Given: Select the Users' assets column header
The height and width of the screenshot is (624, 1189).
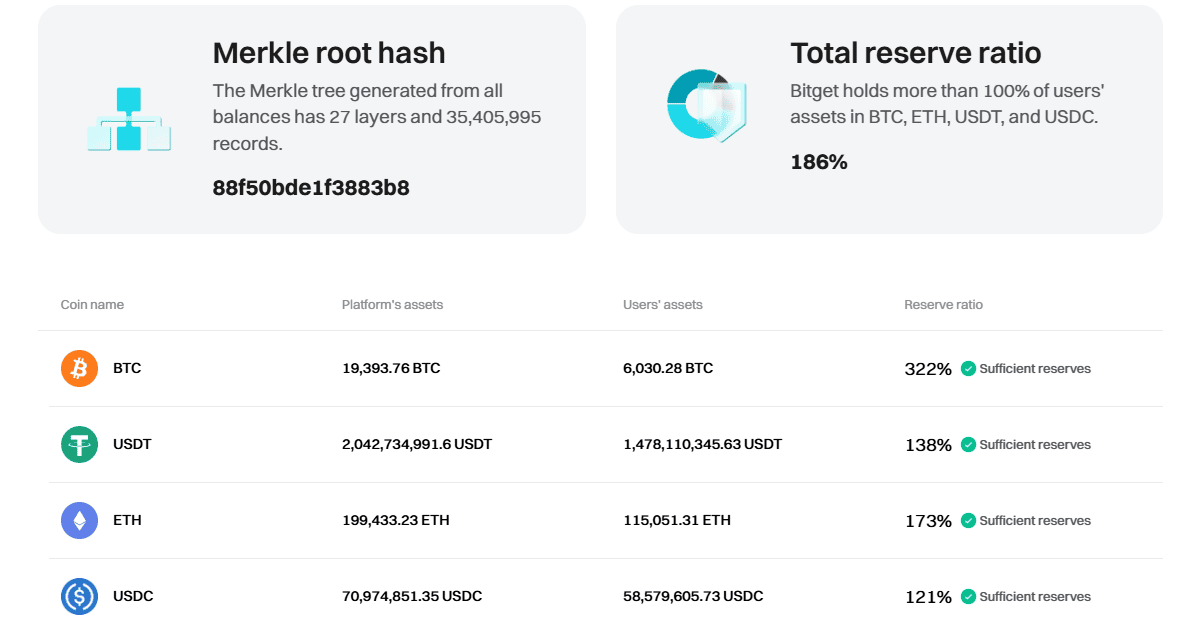Looking at the screenshot, I should click(662, 304).
